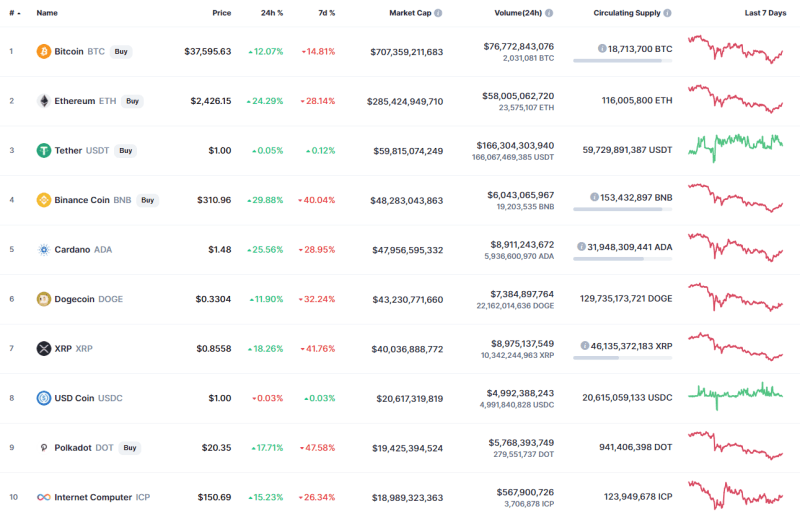Click the Internet Computer infinity logo
This screenshot has width=800, height=517.
click(x=44, y=497)
